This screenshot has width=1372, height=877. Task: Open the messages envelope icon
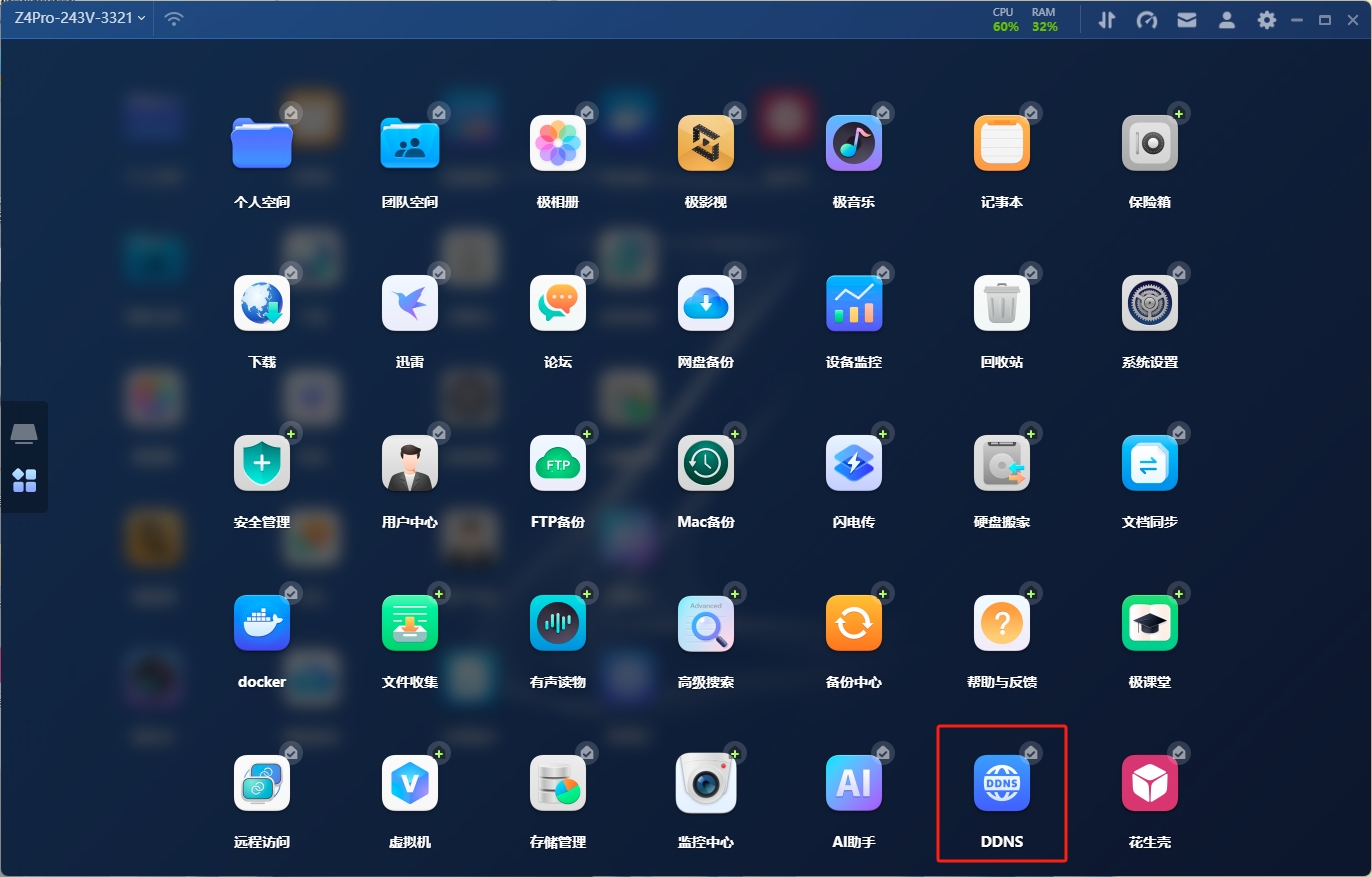tap(1187, 20)
